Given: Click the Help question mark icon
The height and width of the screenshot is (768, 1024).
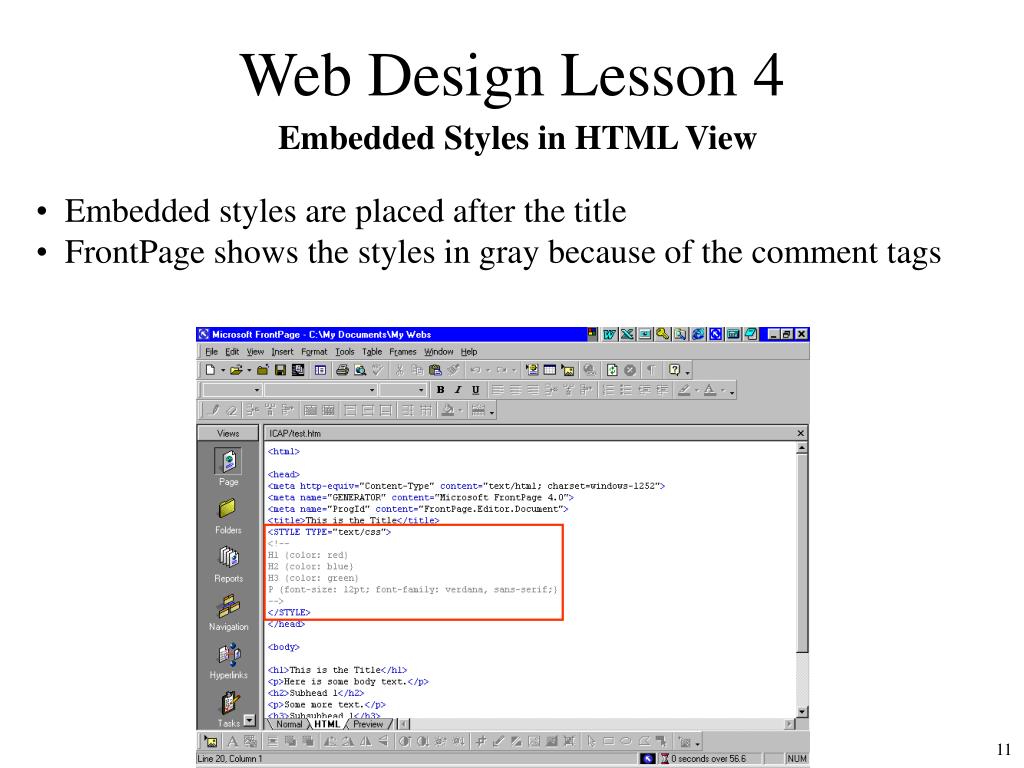Looking at the screenshot, I should (674, 370).
